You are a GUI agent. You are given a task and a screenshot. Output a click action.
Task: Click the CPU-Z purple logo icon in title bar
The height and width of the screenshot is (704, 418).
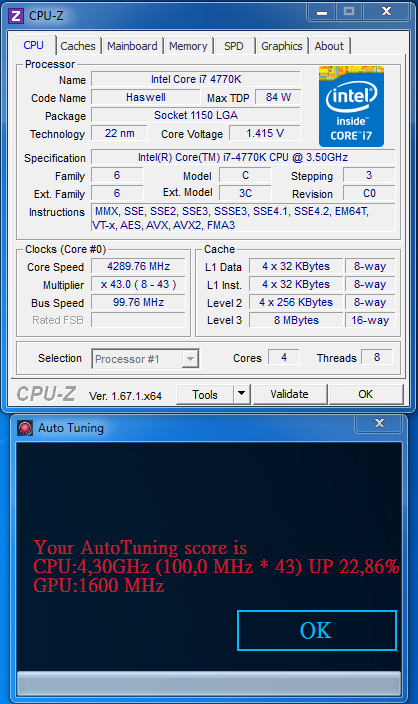pos(16,16)
